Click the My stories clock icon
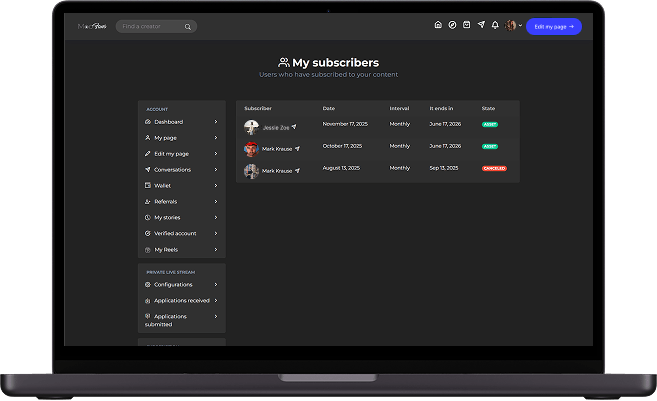This screenshot has width=657, height=401. (147, 217)
